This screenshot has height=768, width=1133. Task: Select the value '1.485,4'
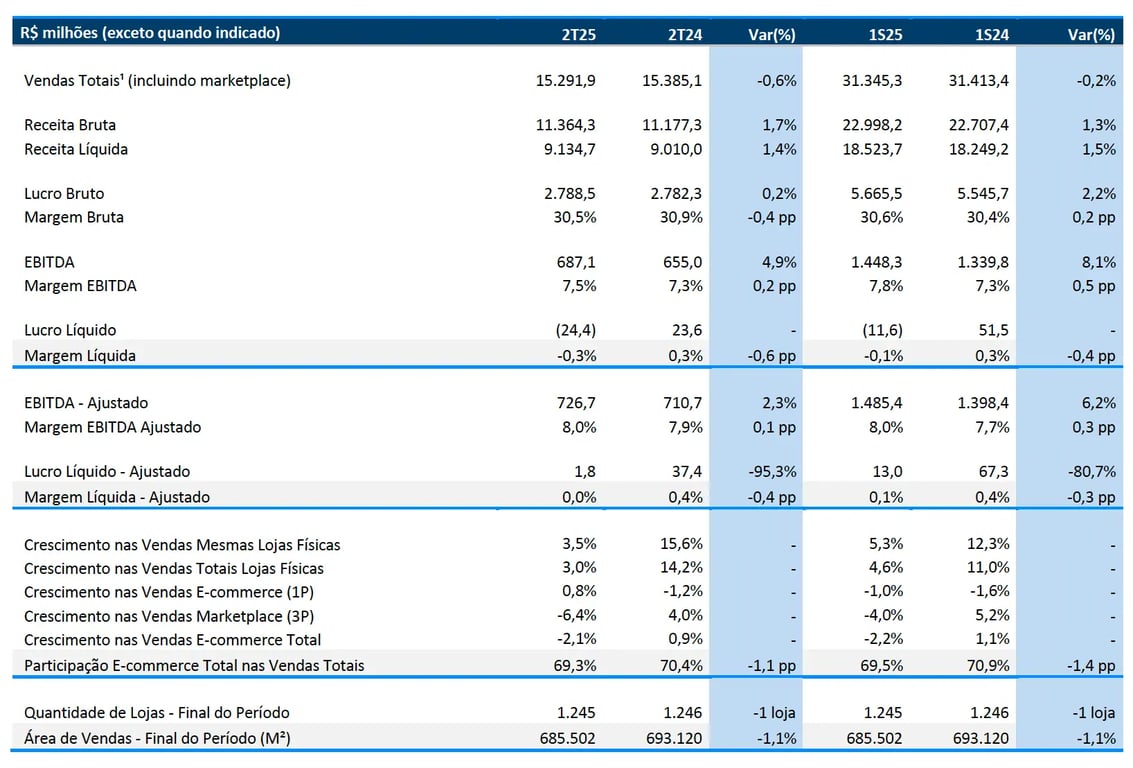point(876,403)
